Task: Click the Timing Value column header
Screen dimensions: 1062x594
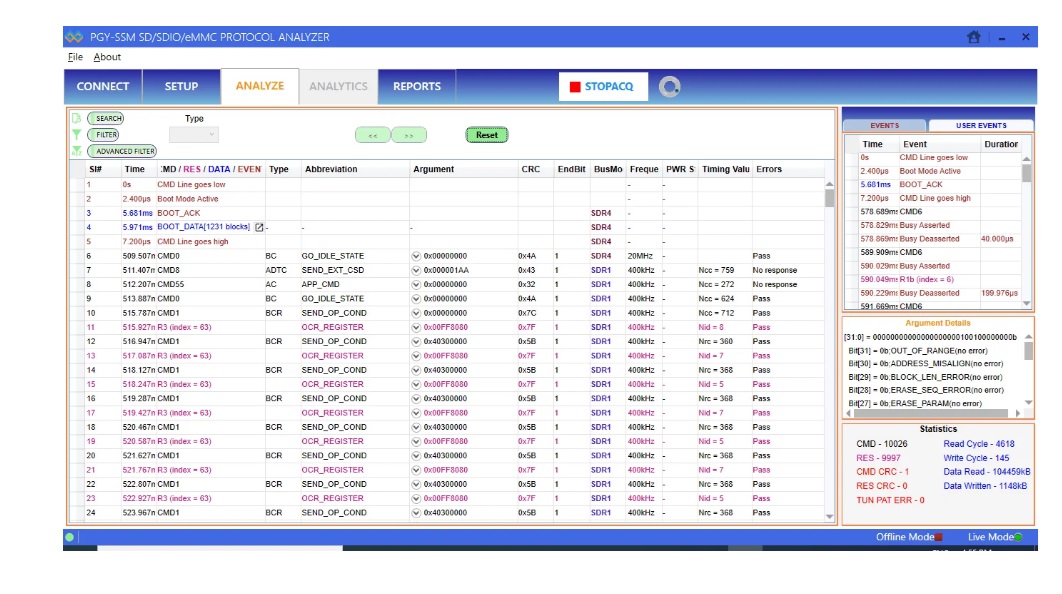Action: pyautogui.click(x=725, y=169)
